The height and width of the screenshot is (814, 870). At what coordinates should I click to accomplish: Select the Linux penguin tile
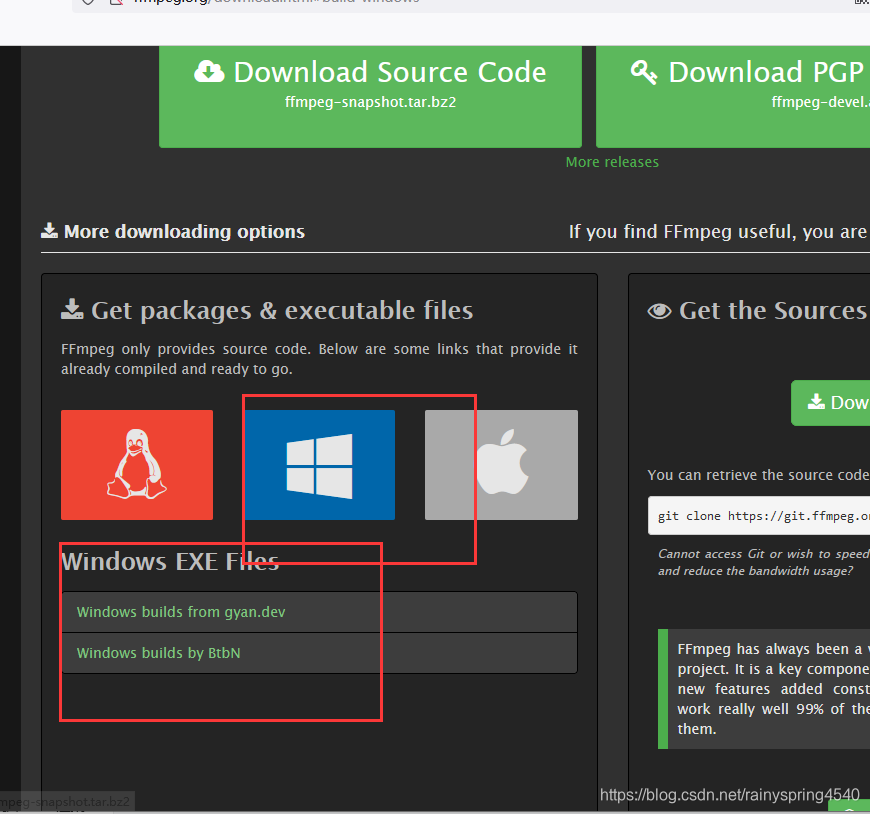pyautogui.click(x=137, y=465)
